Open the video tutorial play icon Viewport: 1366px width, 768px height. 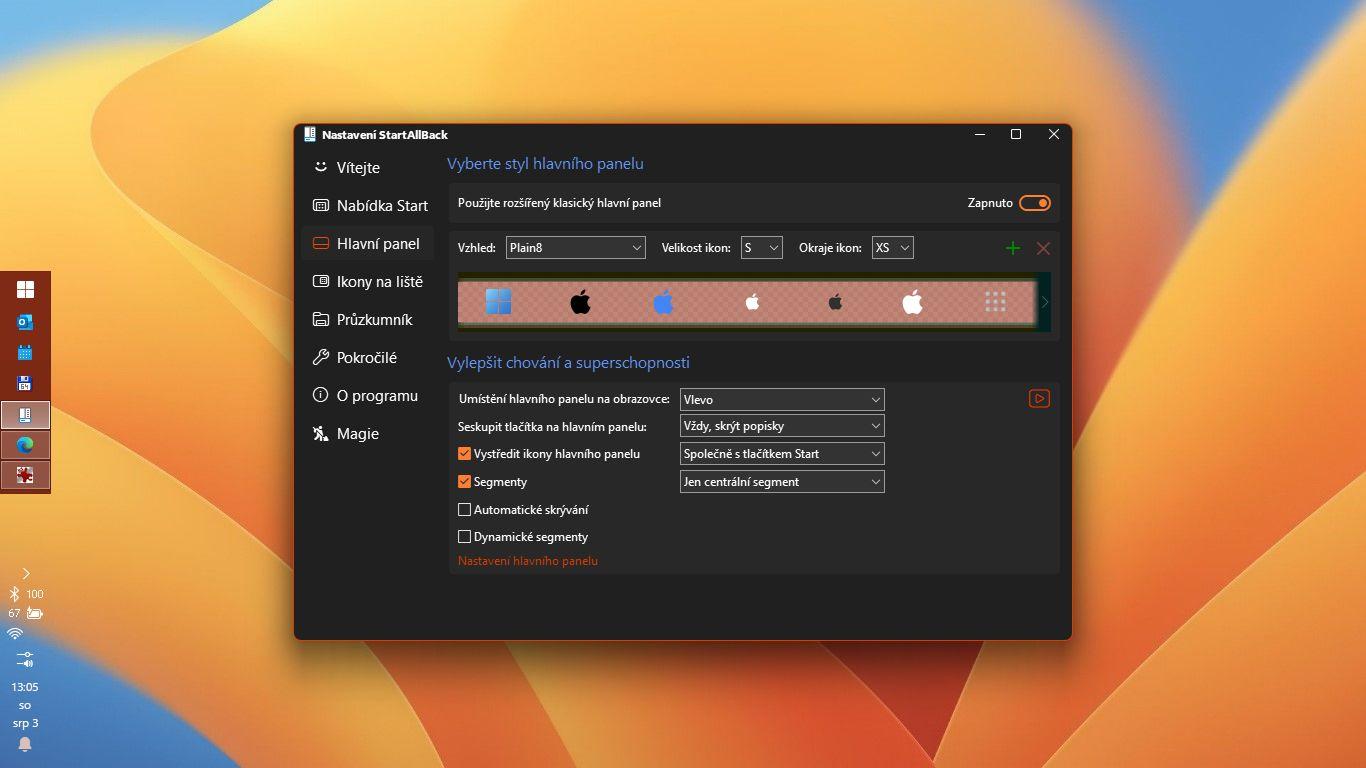click(x=1039, y=398)
